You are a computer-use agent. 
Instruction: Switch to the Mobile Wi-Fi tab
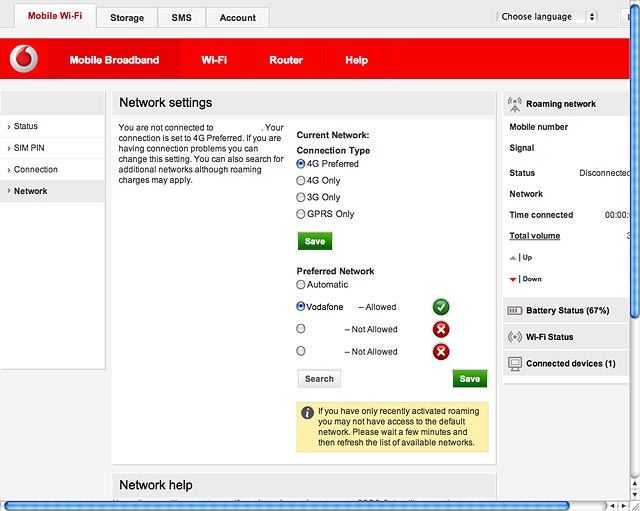pyautogui.click(x=55, y=16)
